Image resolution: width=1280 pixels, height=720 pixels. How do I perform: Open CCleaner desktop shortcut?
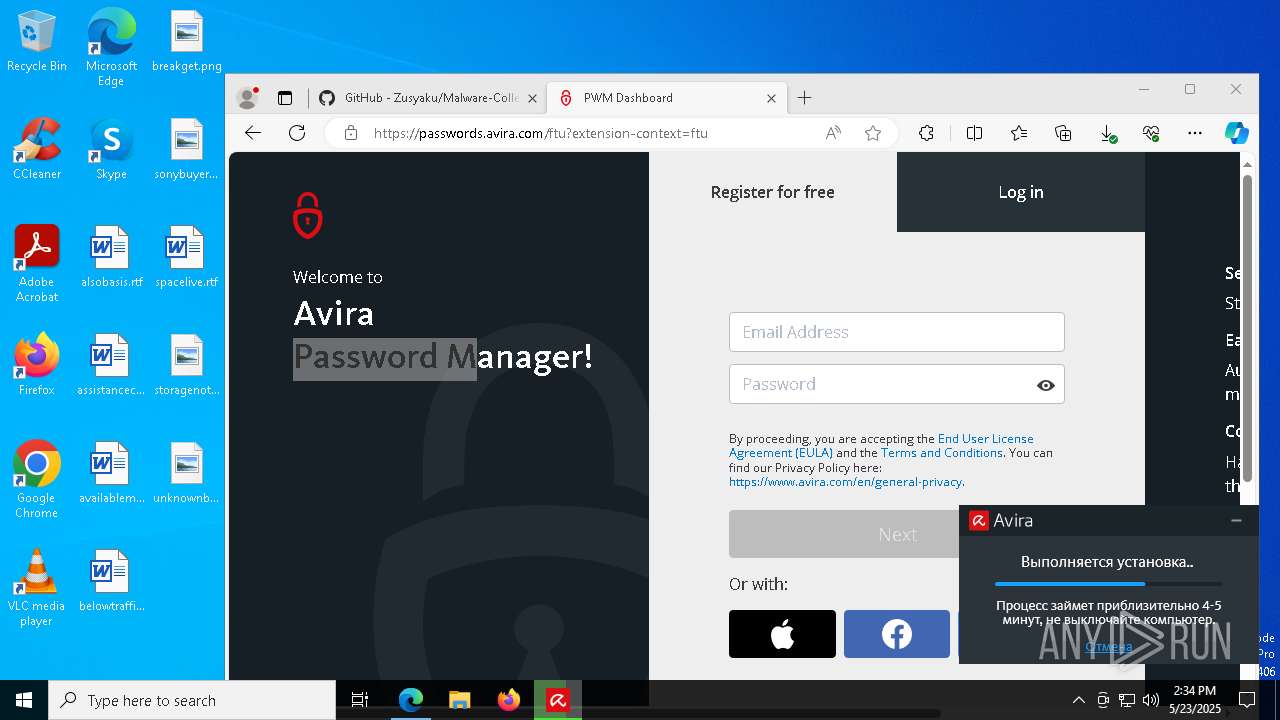[x=37, y=150]
